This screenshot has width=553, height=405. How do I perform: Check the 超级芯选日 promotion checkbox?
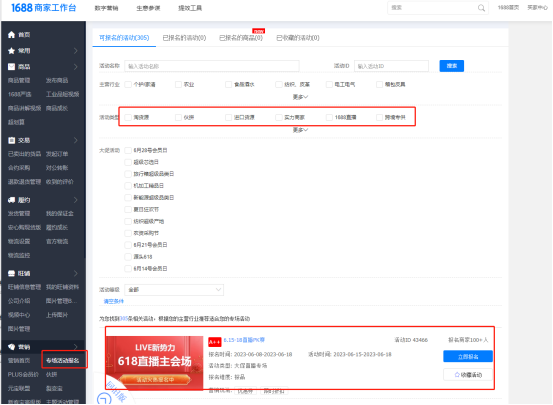pos(128,162)
